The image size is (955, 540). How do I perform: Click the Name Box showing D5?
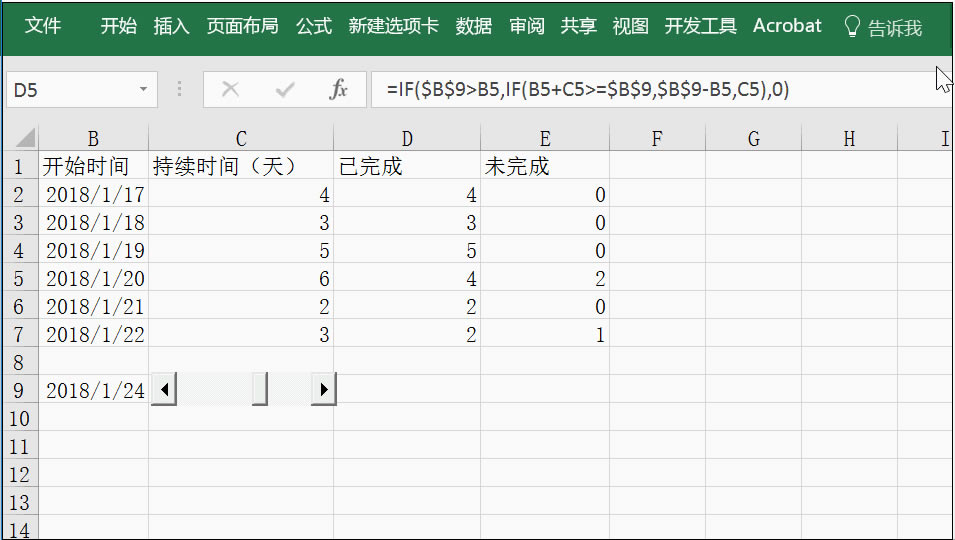[82, 90]
